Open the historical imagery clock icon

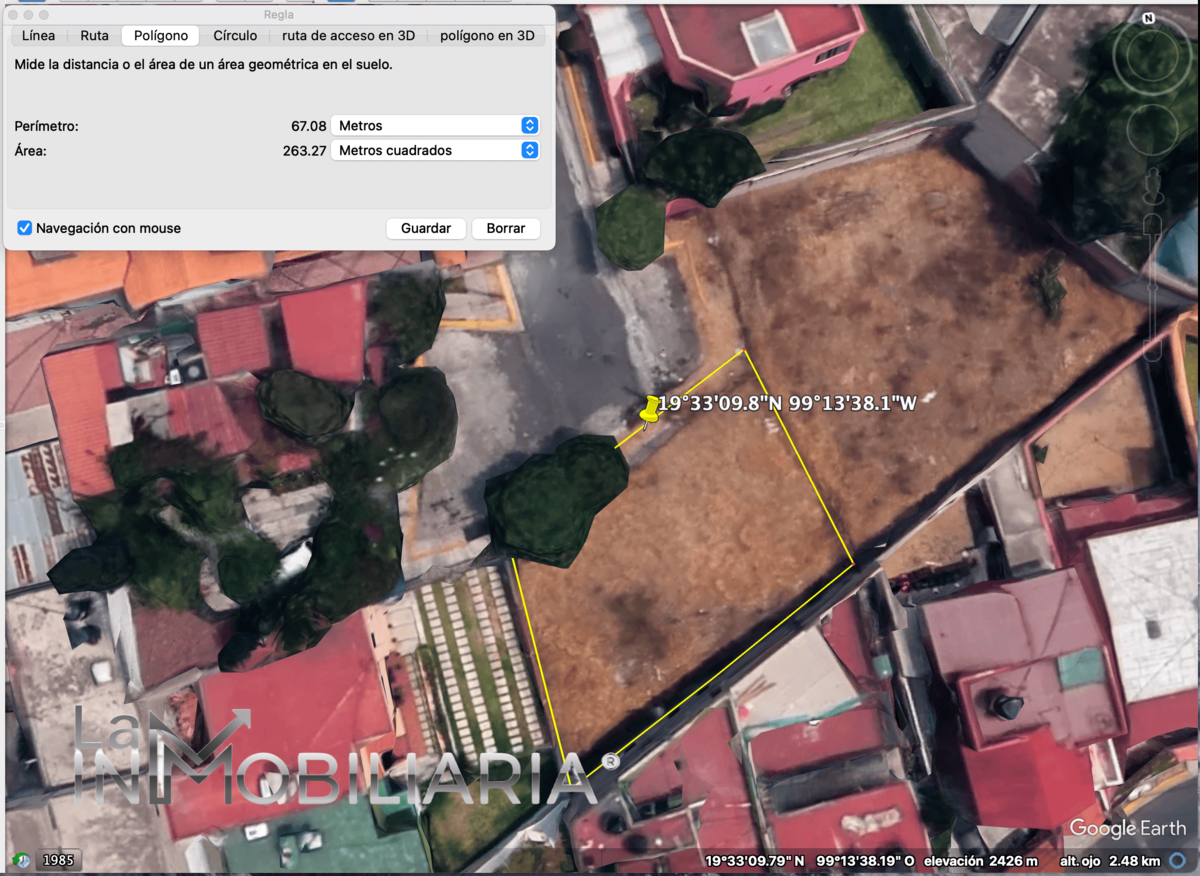tap(20, 860)
